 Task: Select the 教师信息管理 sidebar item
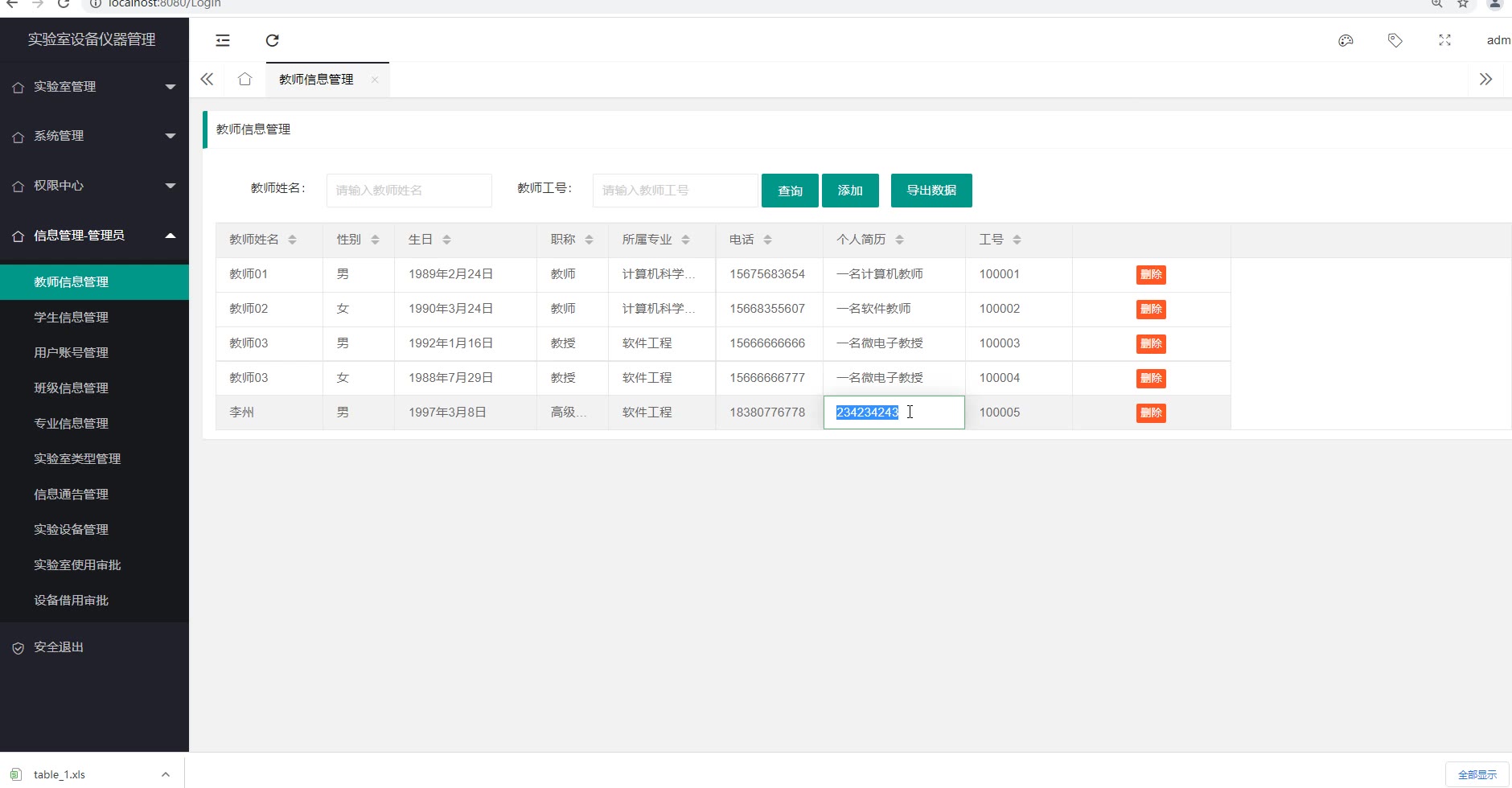click(x=94, y=282)
